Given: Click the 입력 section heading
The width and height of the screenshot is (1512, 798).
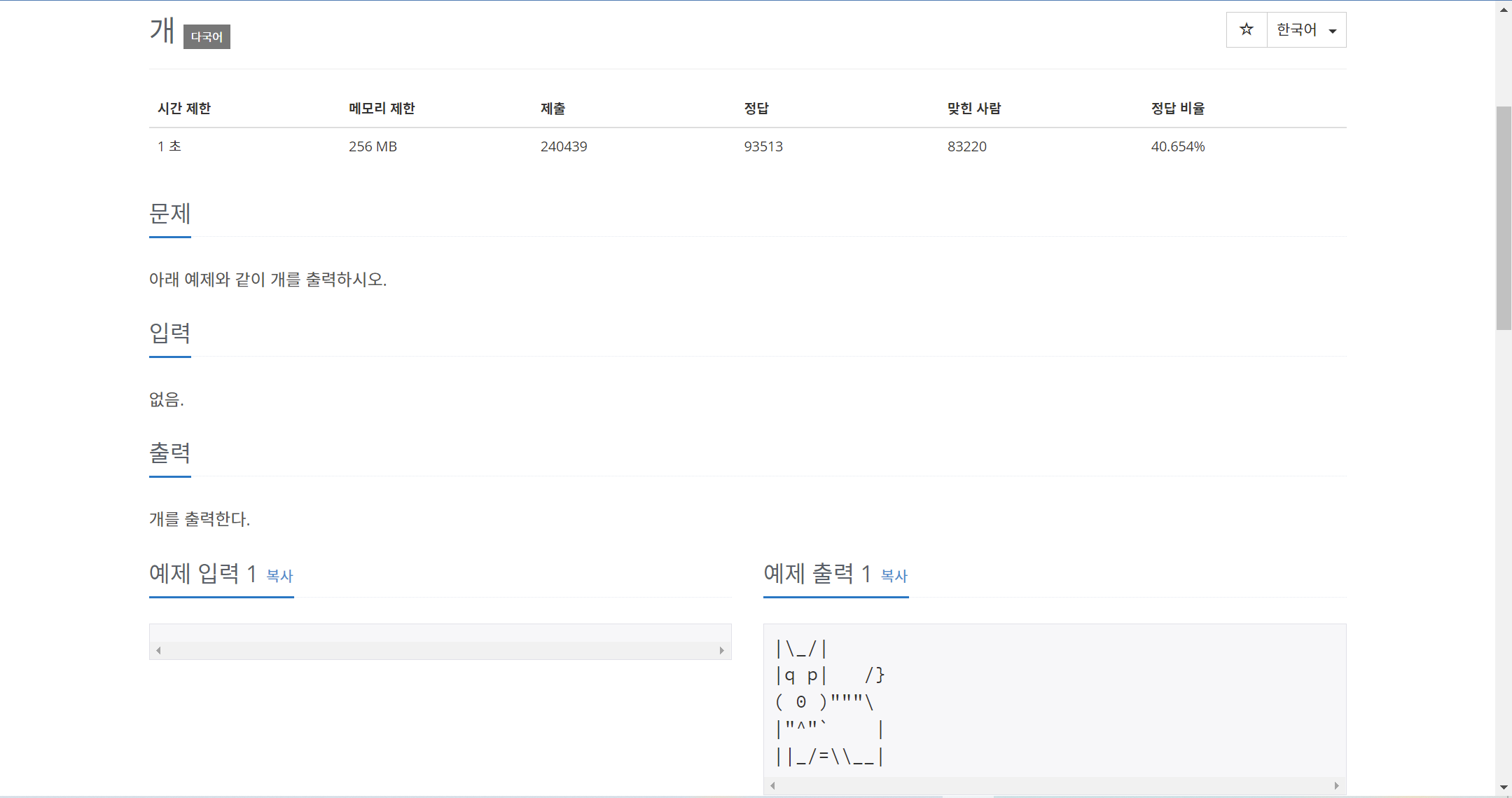Looking at the screenshot, I should [169, 333].
